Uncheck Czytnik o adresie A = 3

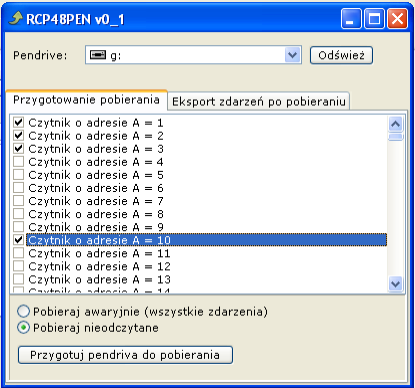pos(18,148)
